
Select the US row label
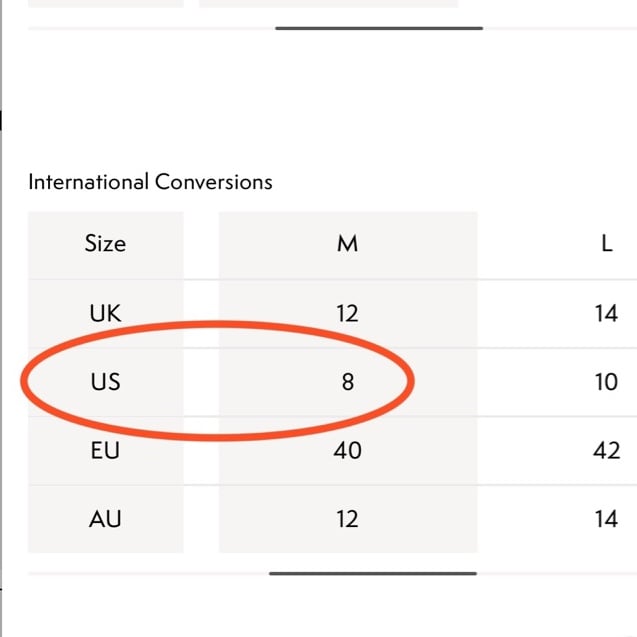105,381
